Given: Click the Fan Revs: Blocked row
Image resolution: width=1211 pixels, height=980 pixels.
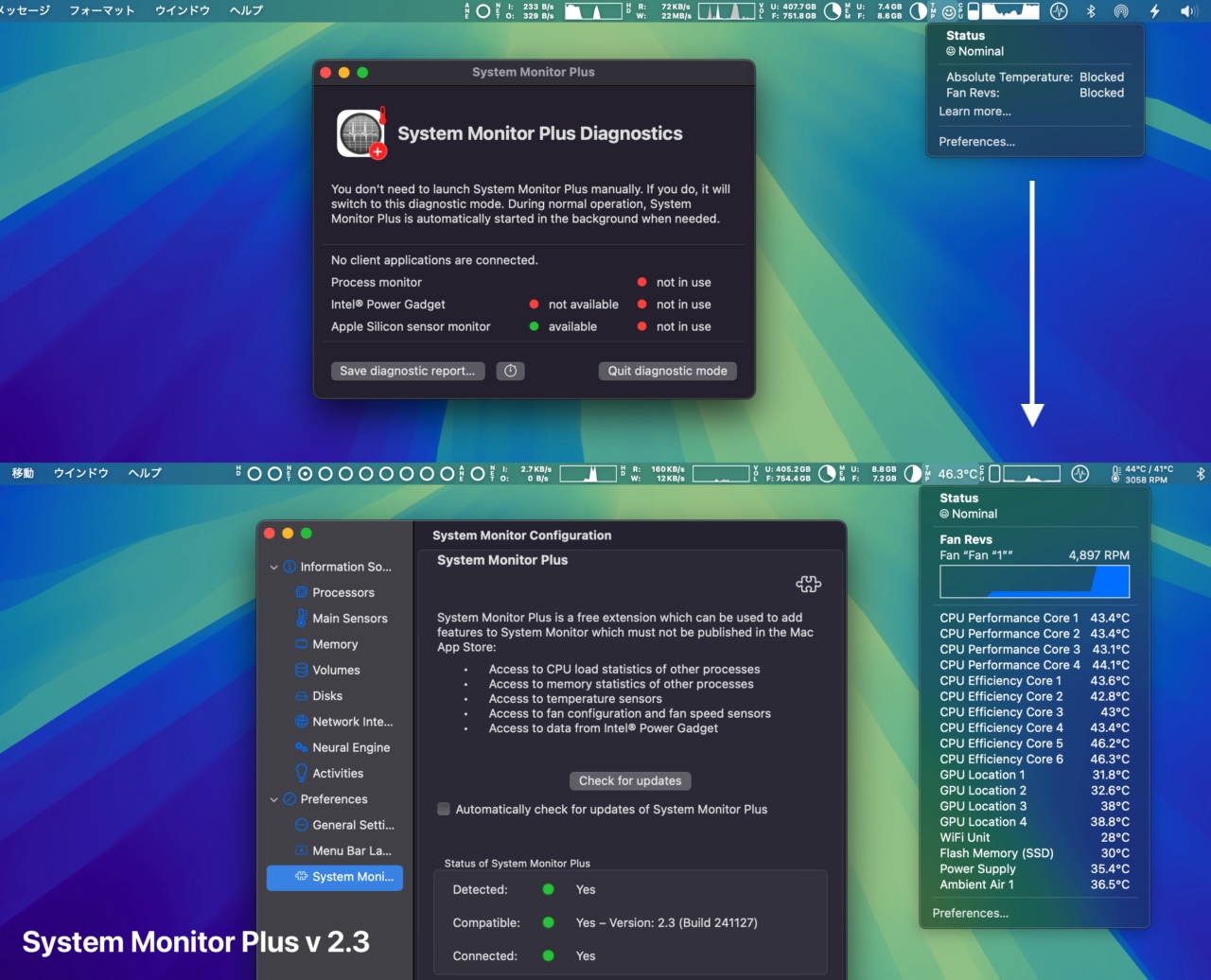Looking at the screenshot, I should pyautogui.click(x=1035, y=93).
